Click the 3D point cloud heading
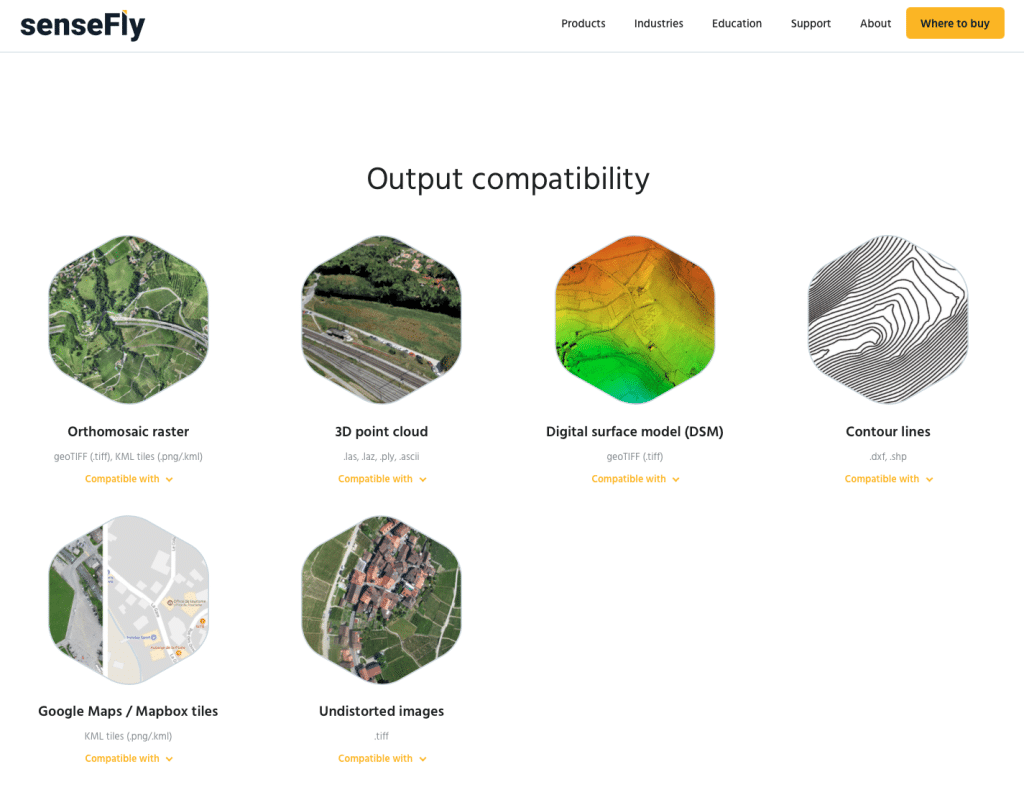 click(x=381, y=432)
